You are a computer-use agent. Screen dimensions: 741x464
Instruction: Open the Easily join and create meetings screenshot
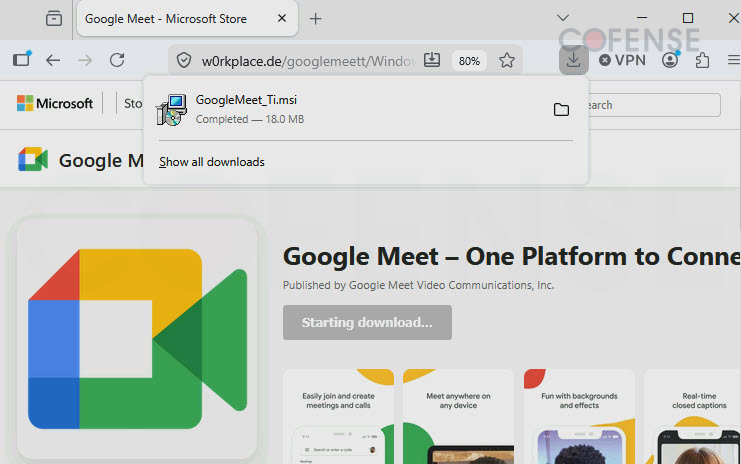pos(338,417)
